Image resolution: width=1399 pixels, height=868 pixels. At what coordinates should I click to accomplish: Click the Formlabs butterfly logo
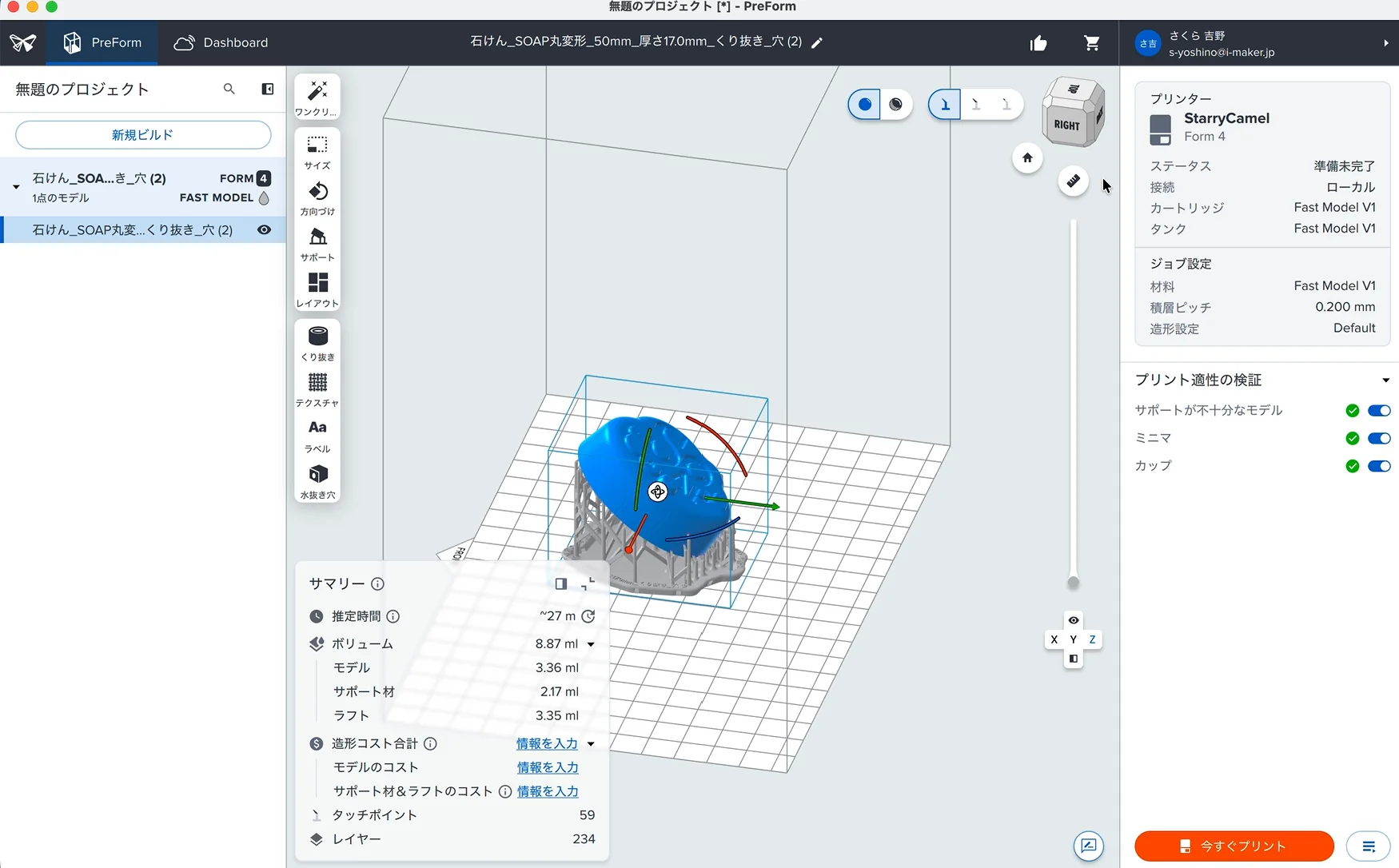click(x=23, y=42)
